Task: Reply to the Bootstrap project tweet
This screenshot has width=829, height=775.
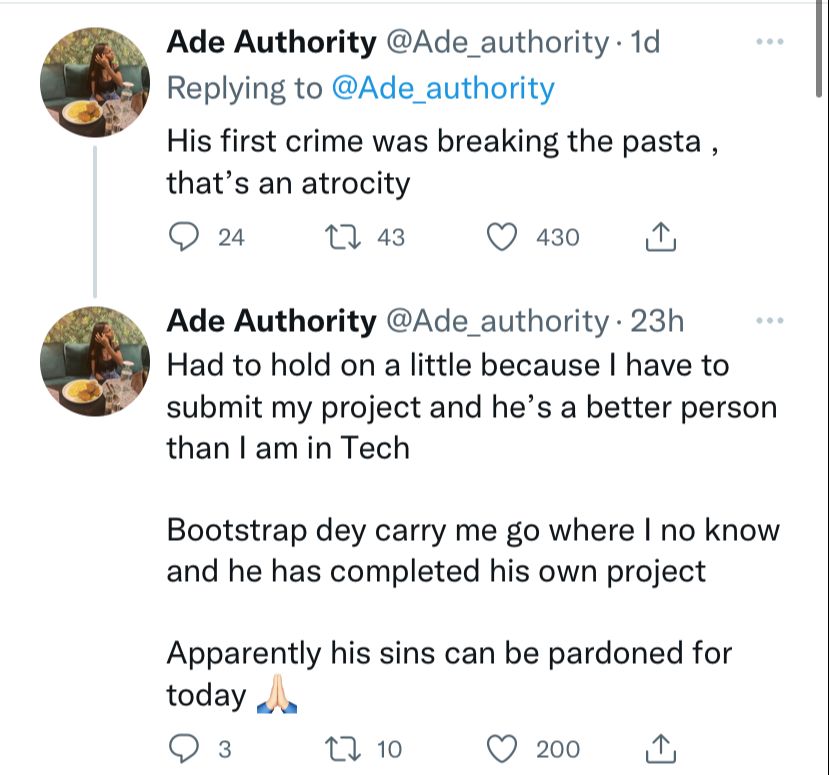Action: pos(183,748)
